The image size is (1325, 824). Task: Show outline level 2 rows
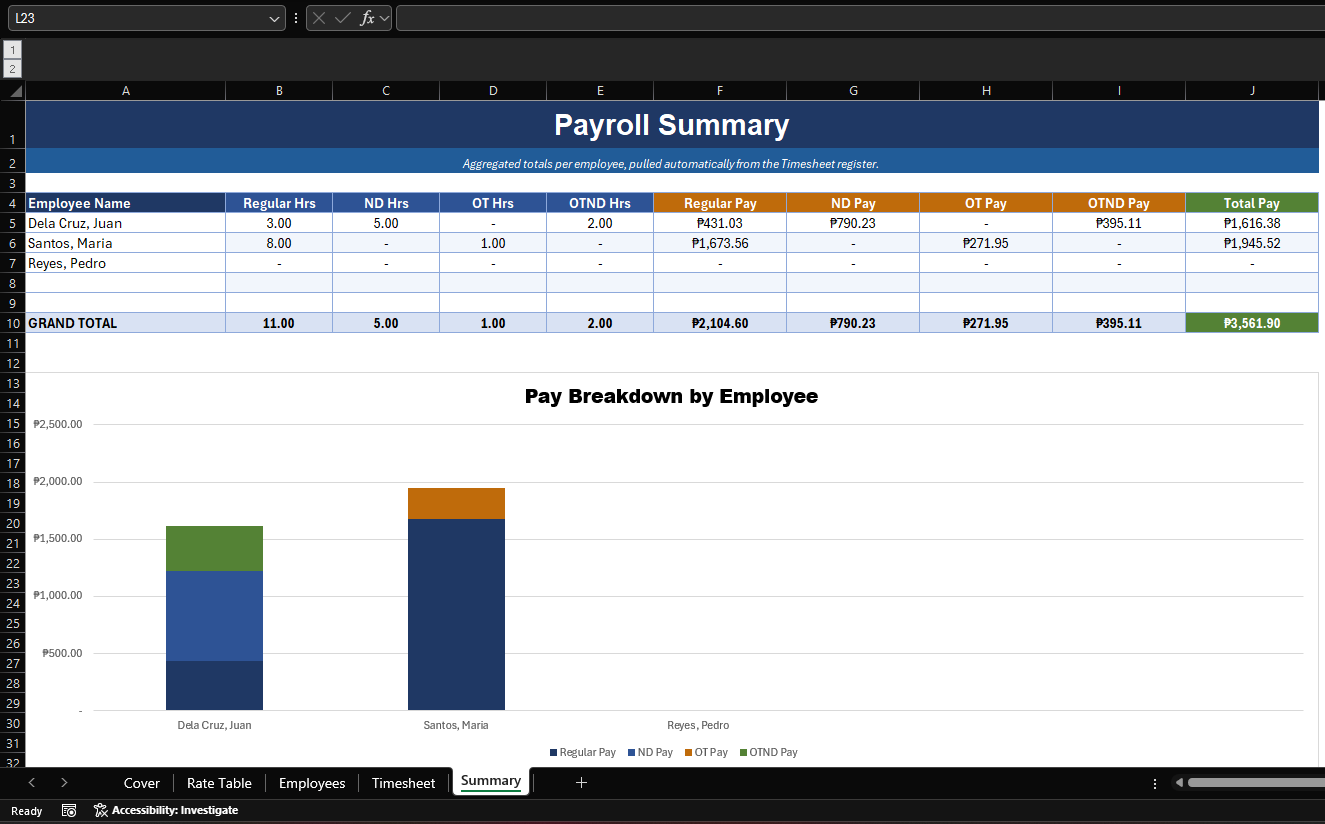point(13,68)
